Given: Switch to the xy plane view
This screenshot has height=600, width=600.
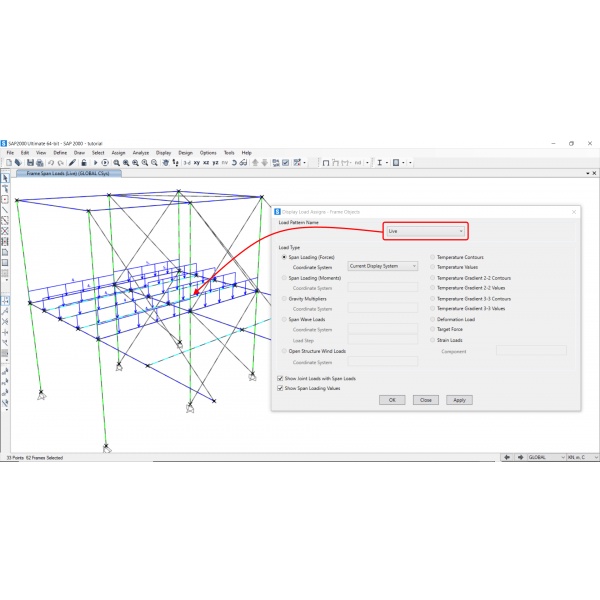Looking at the screenshot, I should pyautogui.click(x=194, y=162).
